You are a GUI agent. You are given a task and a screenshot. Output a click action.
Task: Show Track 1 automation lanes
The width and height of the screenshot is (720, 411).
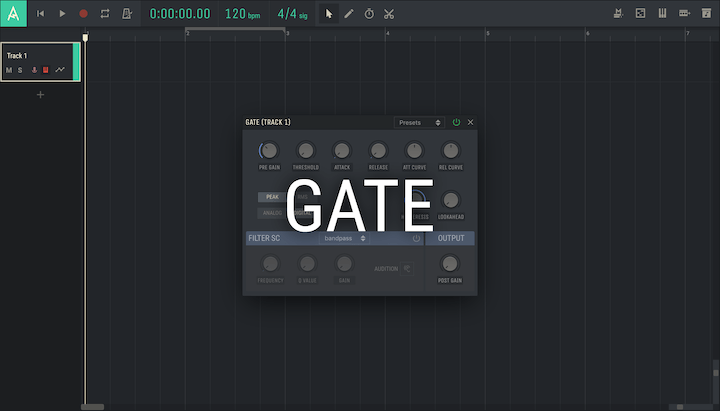point(60,70)
